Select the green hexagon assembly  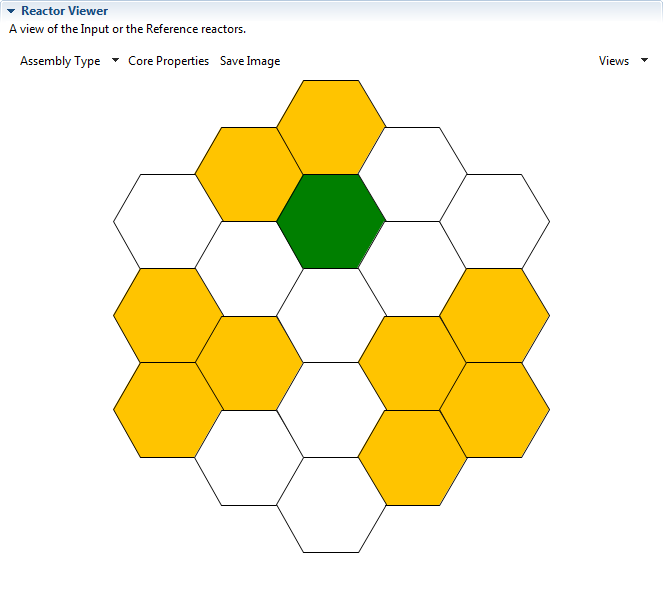pyautogui.click(x=331, y=221)
